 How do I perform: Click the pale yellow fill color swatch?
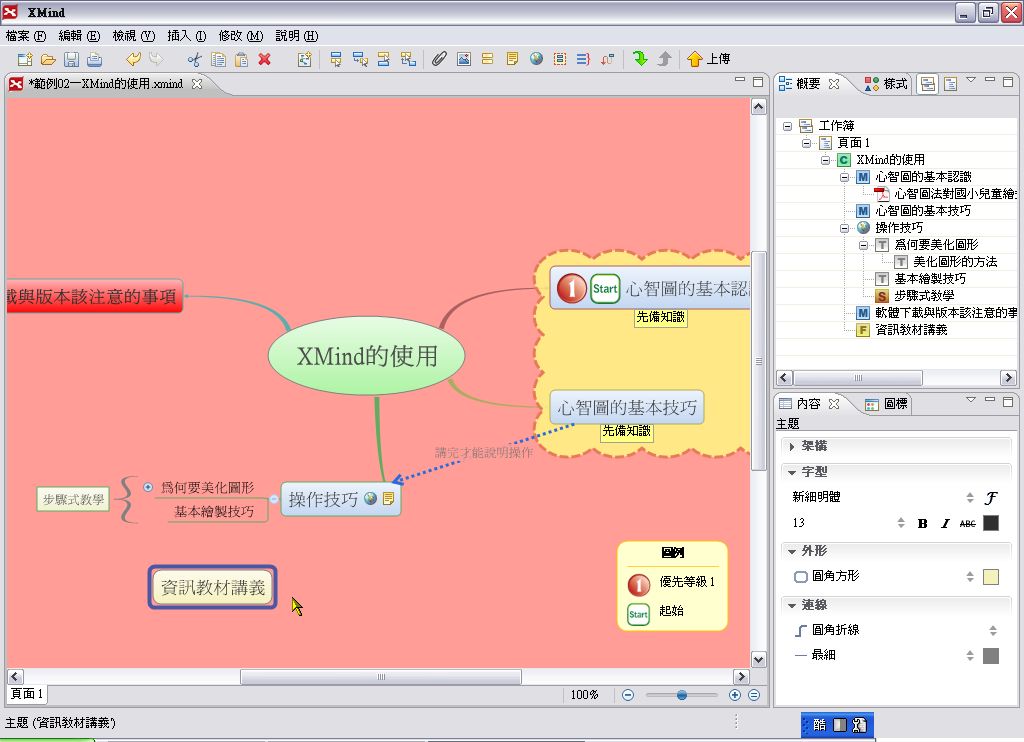coord(991,577)
